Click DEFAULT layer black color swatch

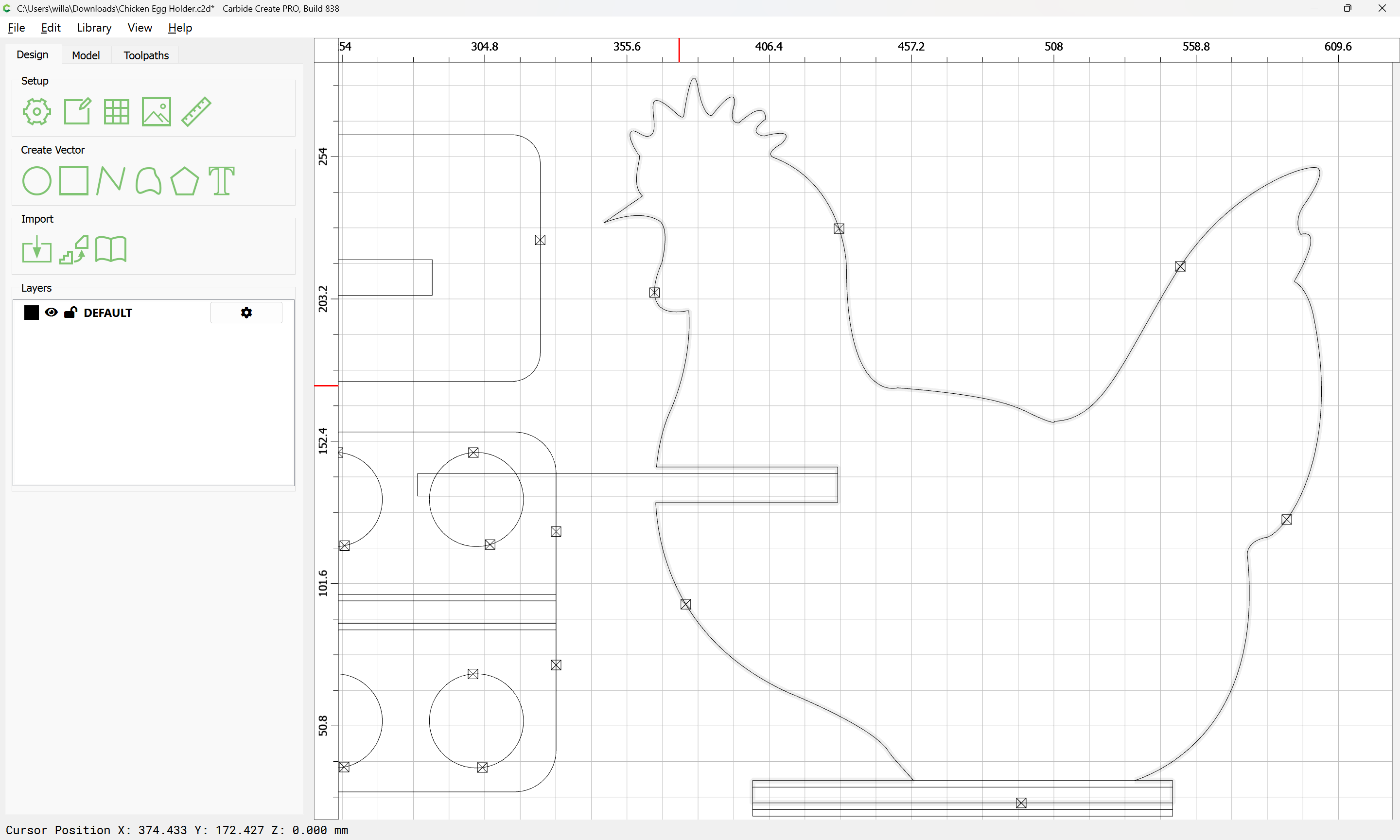[32, 313]
